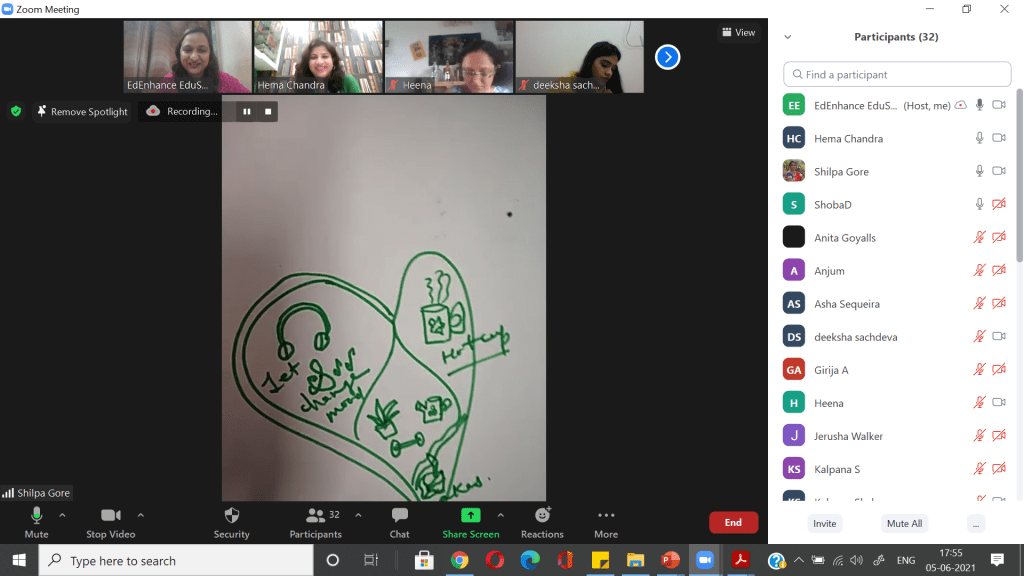Show next video thumbnails with blue arrow
The image size is (1024, 576).
click(x=667, y=57)
